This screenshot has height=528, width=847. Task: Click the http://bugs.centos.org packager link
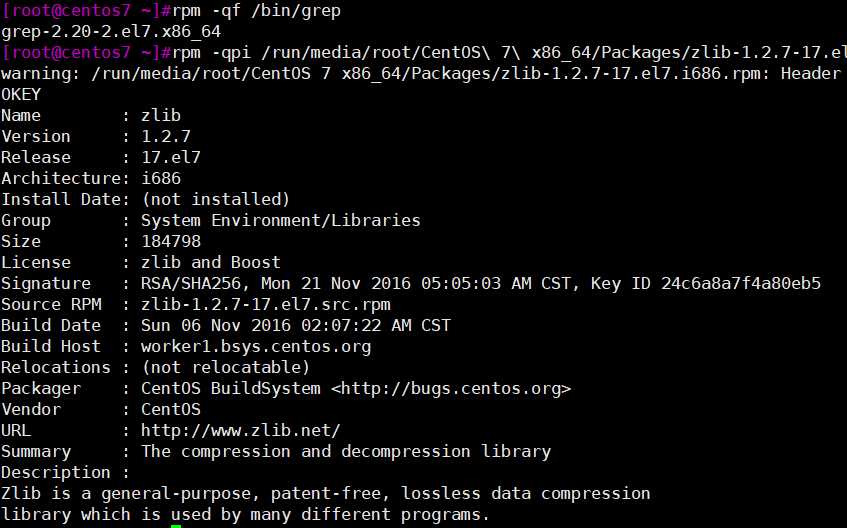coord(451,389)
